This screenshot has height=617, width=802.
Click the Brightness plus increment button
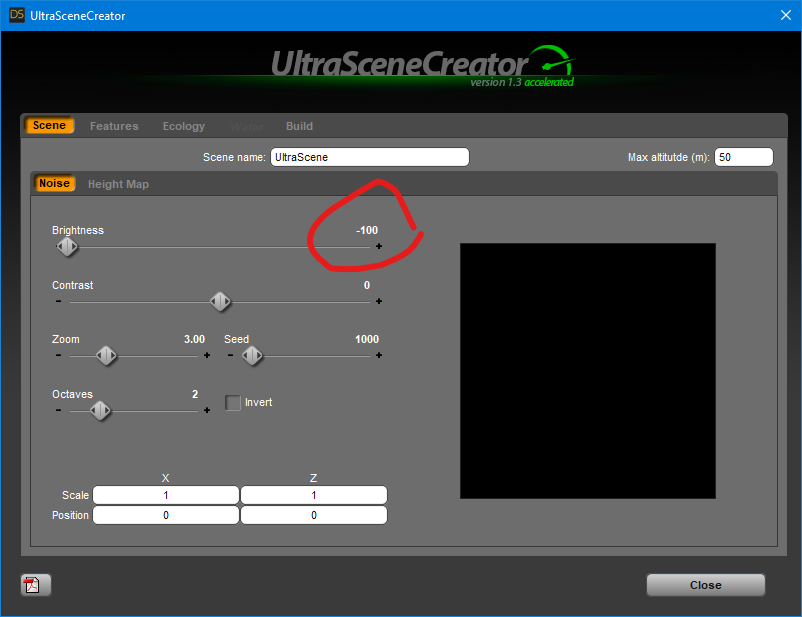tap(378, 246)
